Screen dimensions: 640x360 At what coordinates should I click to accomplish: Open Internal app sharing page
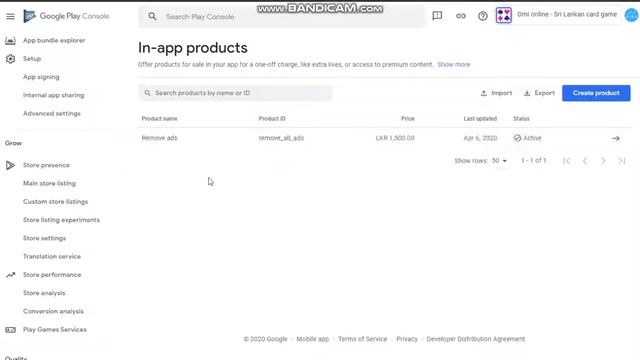[x=53, y=95]
